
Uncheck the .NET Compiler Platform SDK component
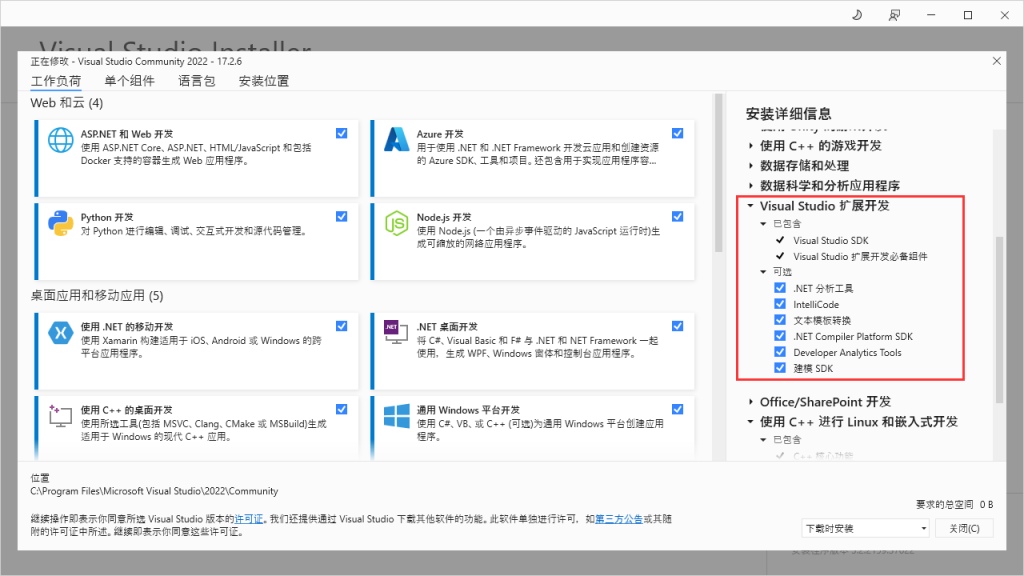(780, 336)
